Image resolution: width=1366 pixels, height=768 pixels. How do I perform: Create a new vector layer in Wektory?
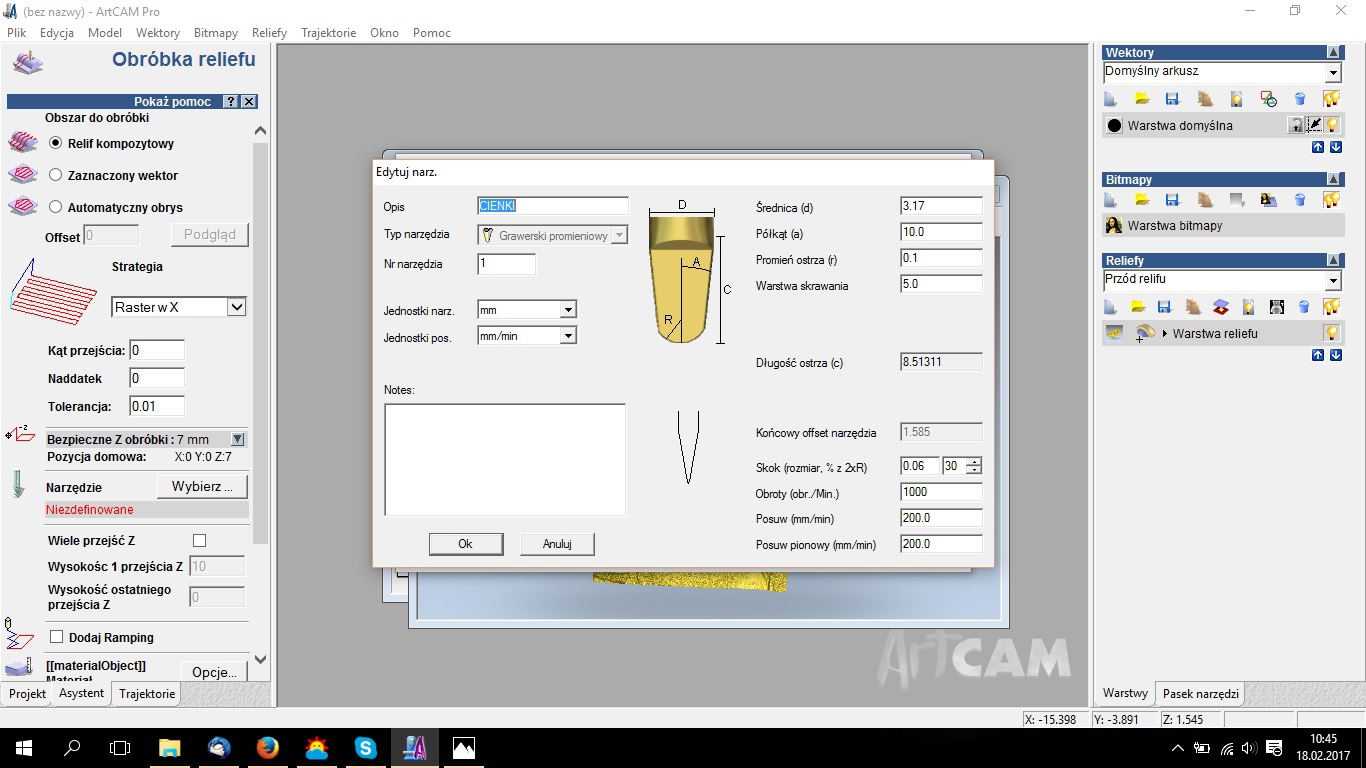1110,99
